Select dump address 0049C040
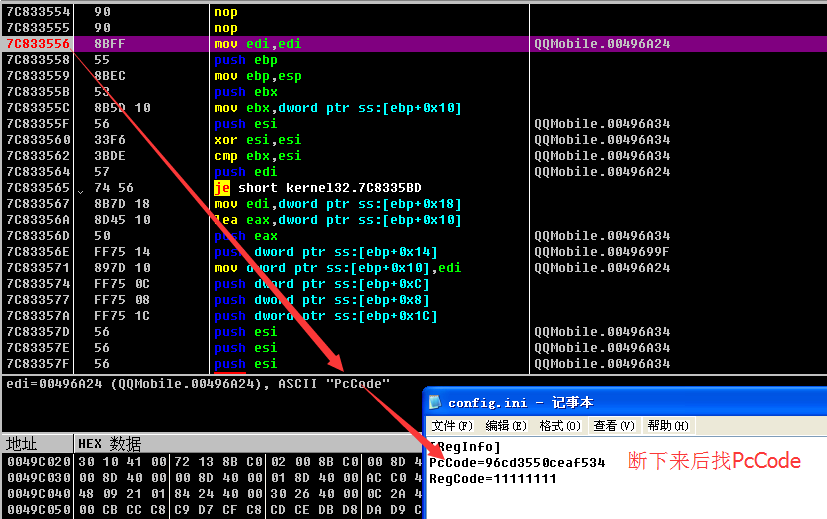The width and height of the screenshot is (827, 519). (x=39, y=494)
